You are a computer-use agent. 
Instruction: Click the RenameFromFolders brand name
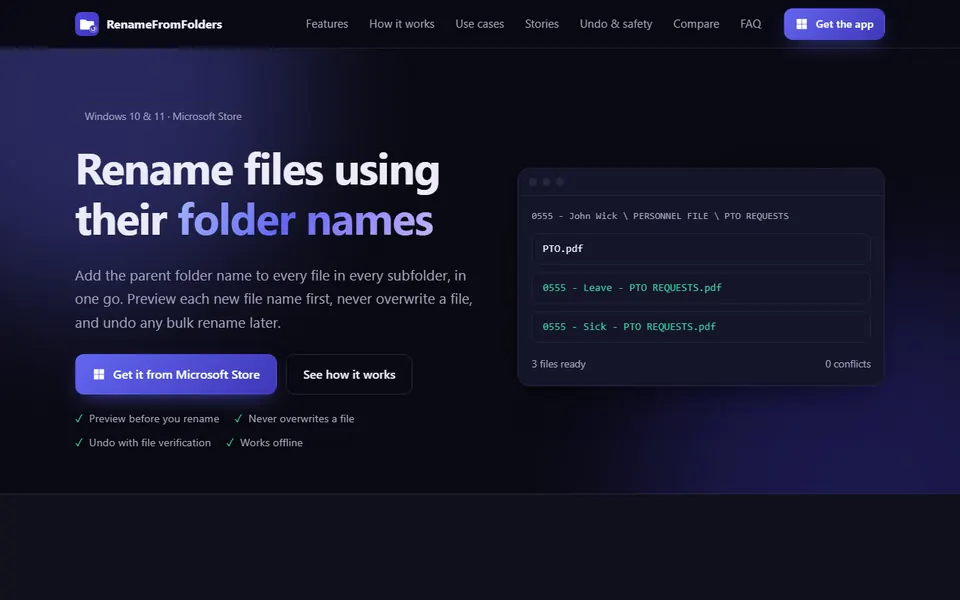point(164,24)
